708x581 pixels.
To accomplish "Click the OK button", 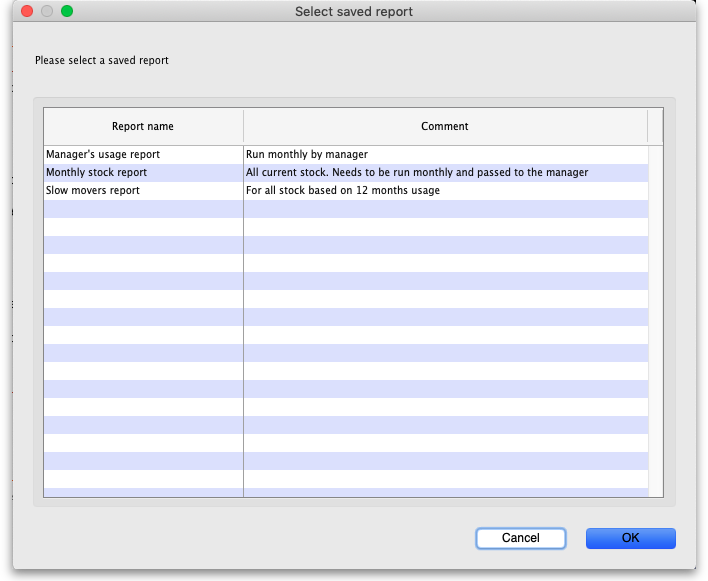I will [630, 538].
